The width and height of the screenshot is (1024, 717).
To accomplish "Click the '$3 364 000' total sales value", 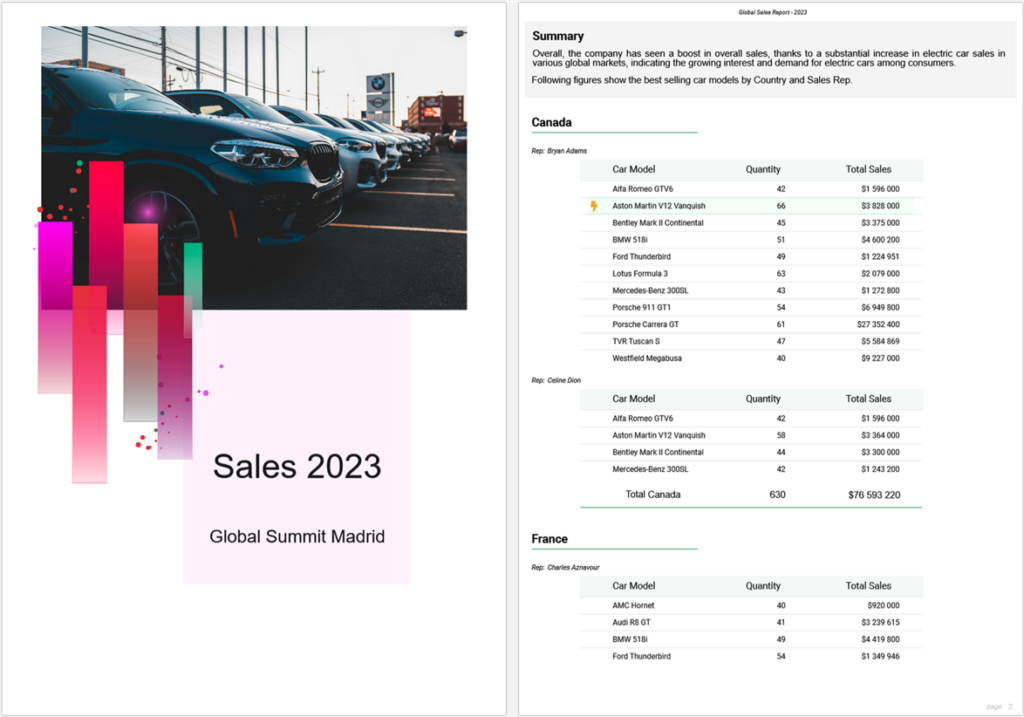I will 880,436.
